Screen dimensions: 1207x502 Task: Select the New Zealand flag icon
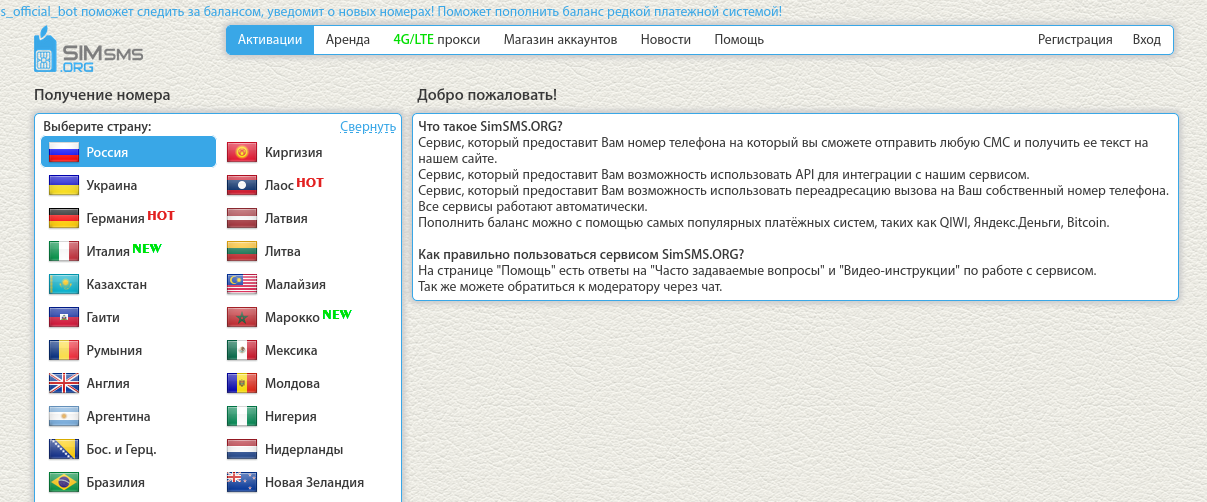coord(243,482)
